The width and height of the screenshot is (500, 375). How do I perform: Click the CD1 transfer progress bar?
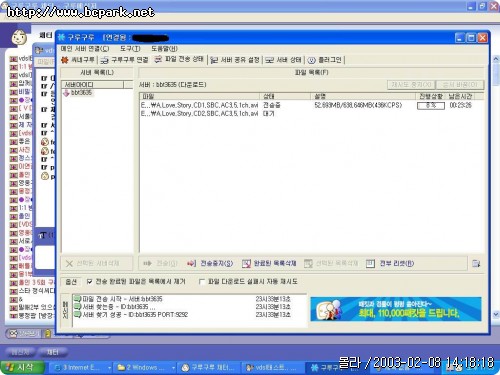point(431,106)
